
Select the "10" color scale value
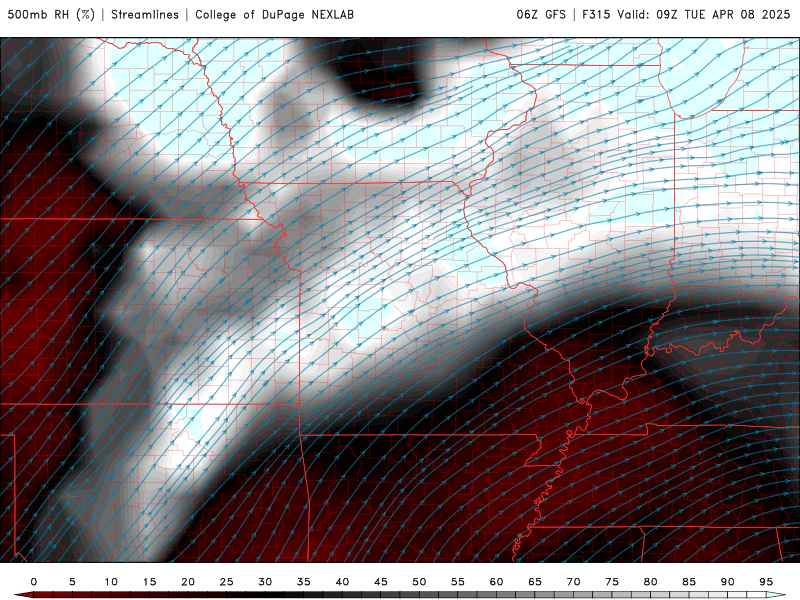(111, 582)
